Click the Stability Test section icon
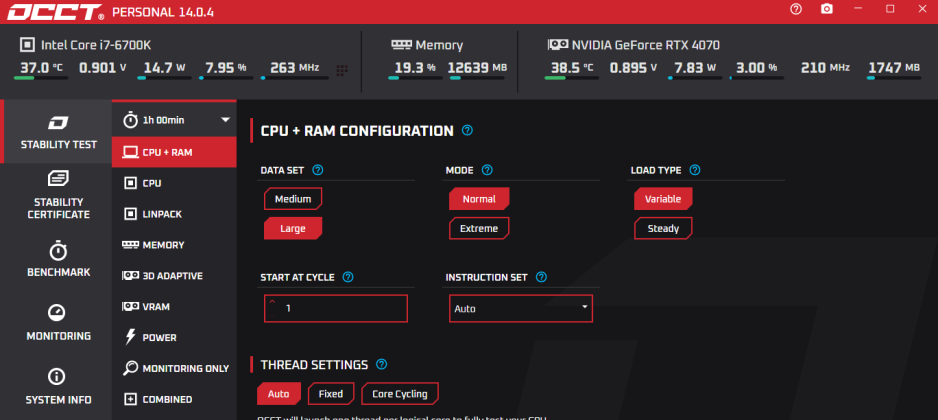The width and height of the screenshot is (938, 420). tap(58, 123)
